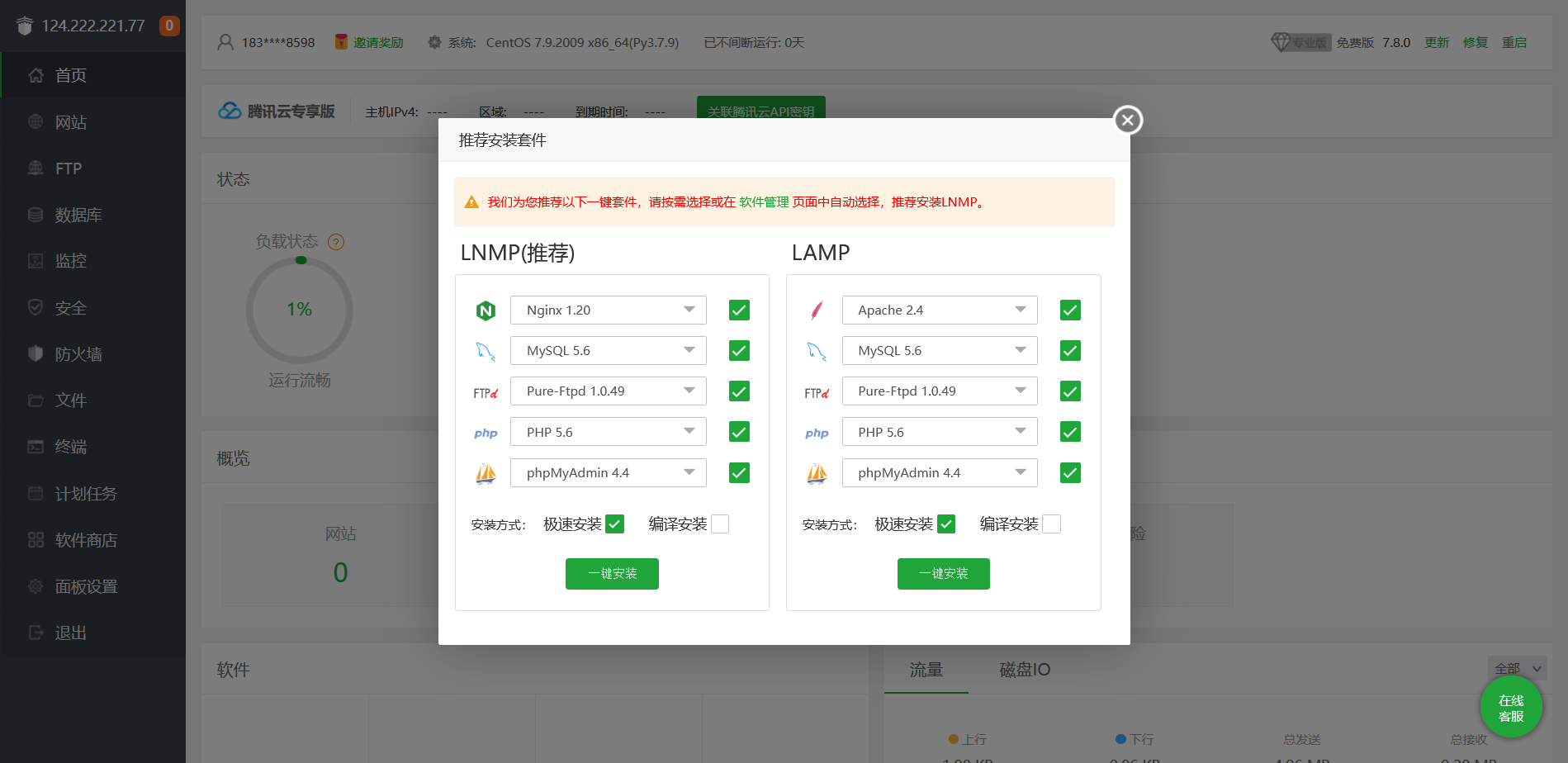Click the folder icon next to 文件
Image resolution: width=1568 pixels, height=763 pixels.
[36, 400]
